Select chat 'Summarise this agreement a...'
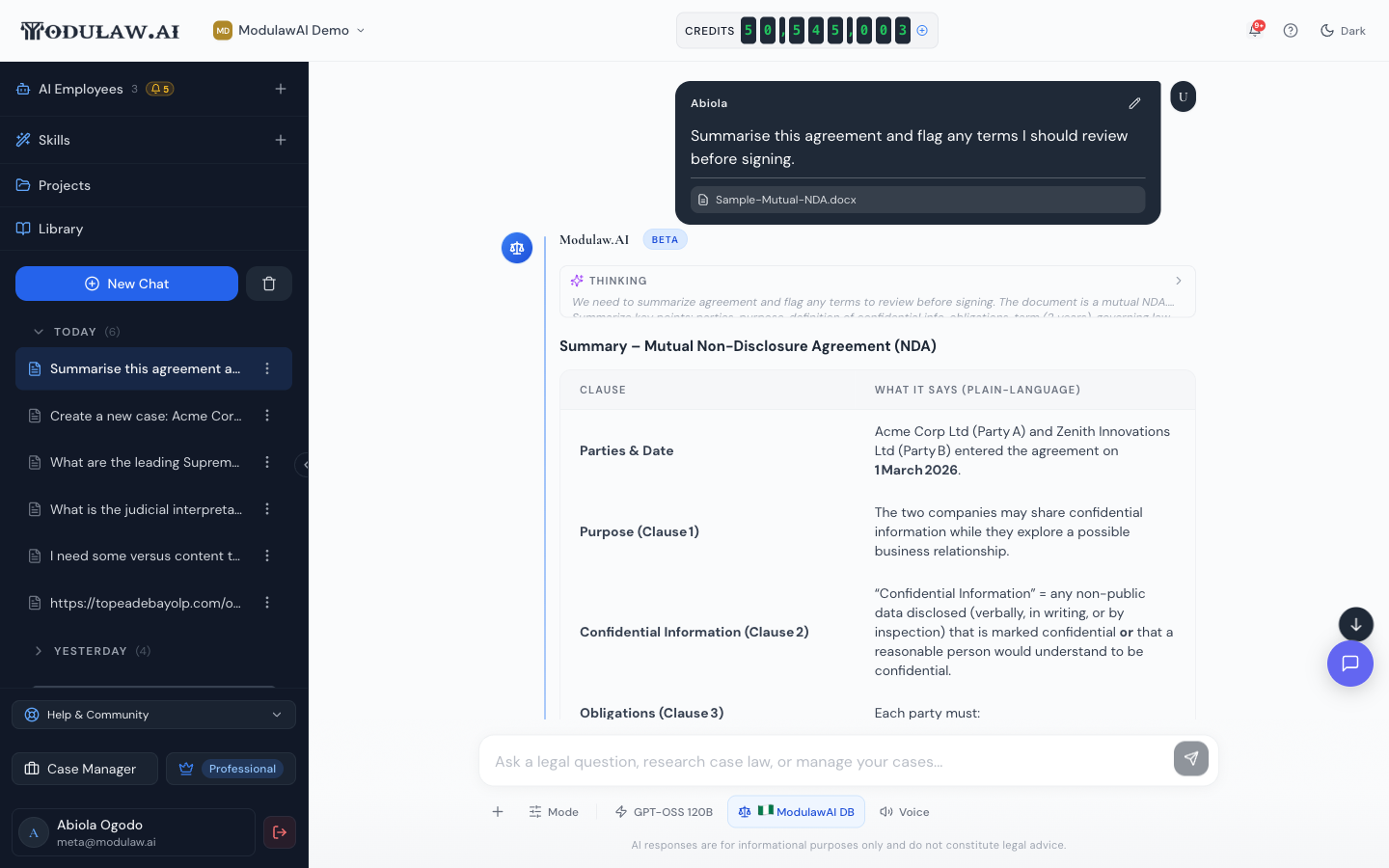 [x=145, y=368]
